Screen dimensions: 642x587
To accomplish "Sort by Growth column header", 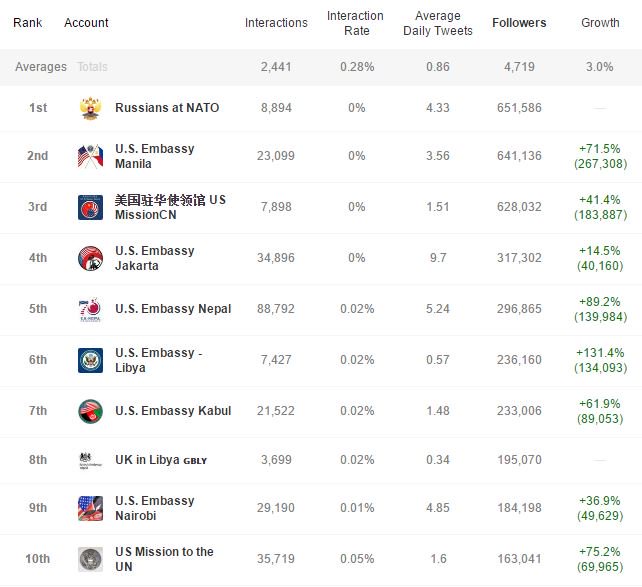I will coord(600,23).
